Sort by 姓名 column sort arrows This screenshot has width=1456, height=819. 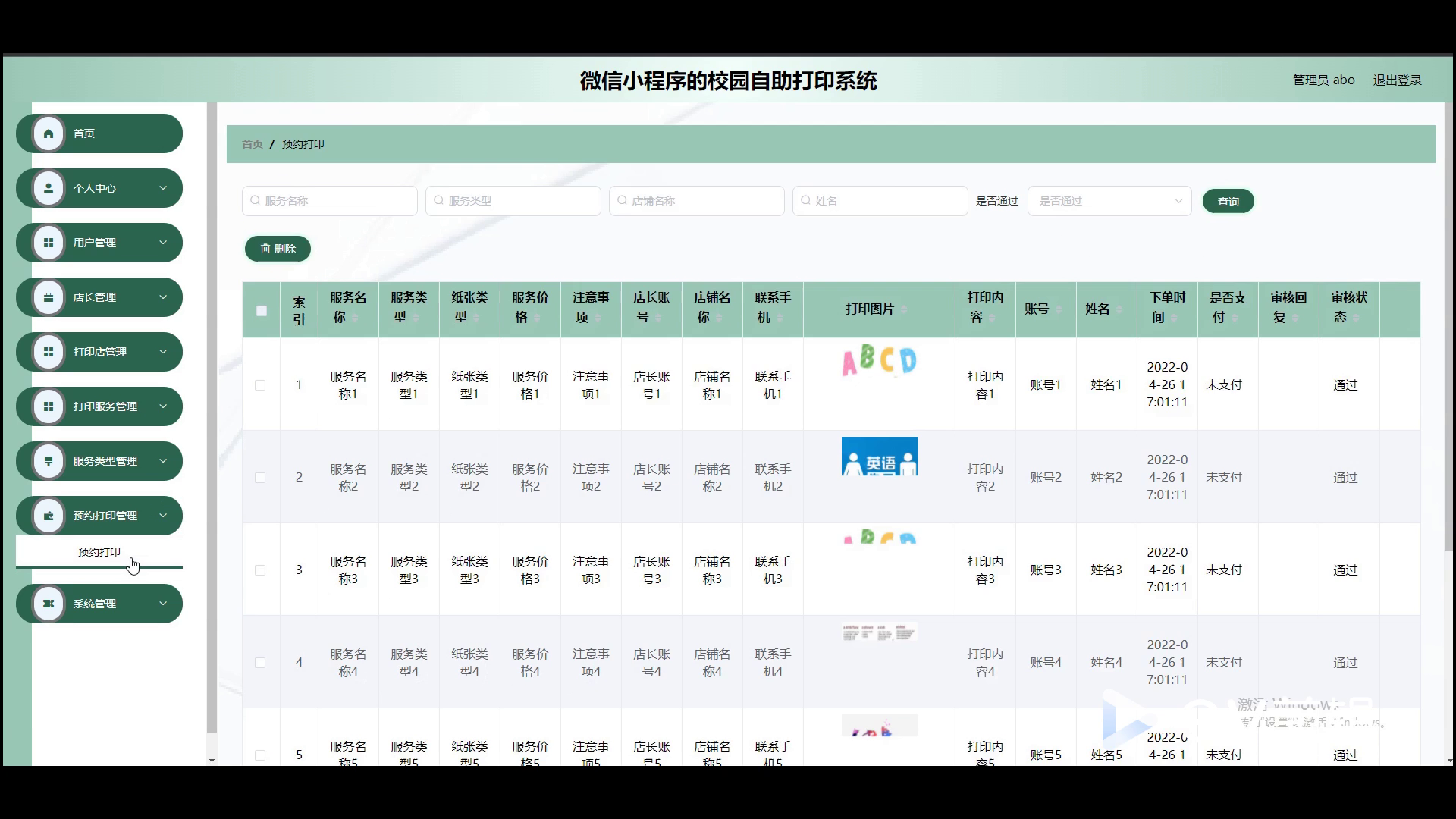tap(1119, 309)
